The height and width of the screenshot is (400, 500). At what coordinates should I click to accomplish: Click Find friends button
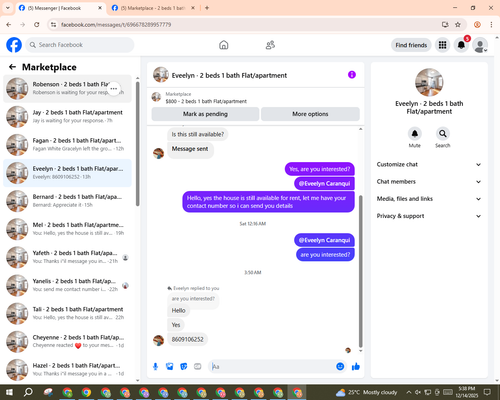tap(411, 45)
